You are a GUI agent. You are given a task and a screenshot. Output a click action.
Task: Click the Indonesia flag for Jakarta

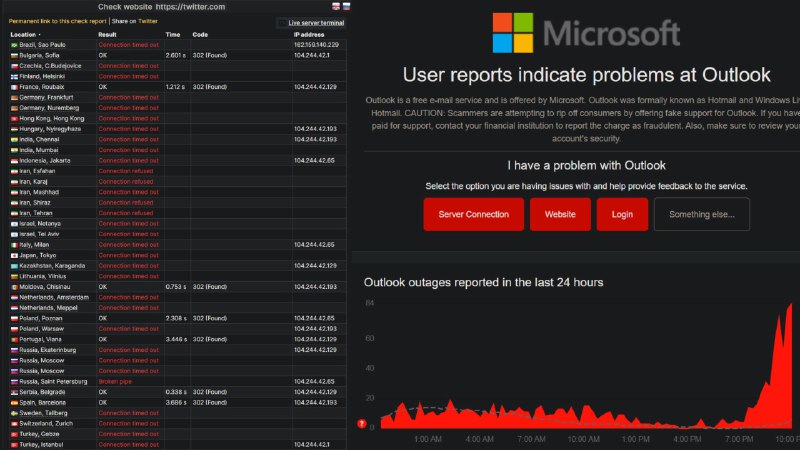point(14,161)
